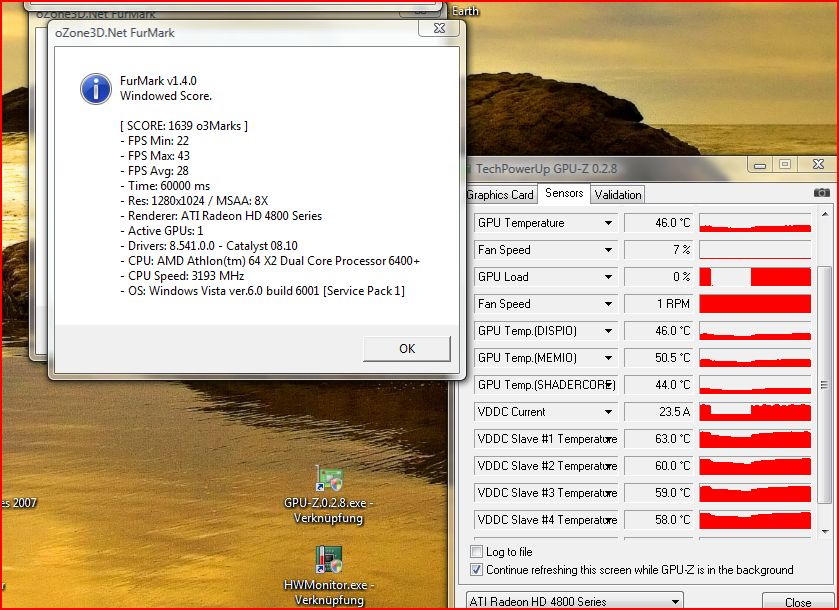The image size is (839, 610).
Task: Open the Validation tab in GPU-Z
Action: (x=618, y=195)
